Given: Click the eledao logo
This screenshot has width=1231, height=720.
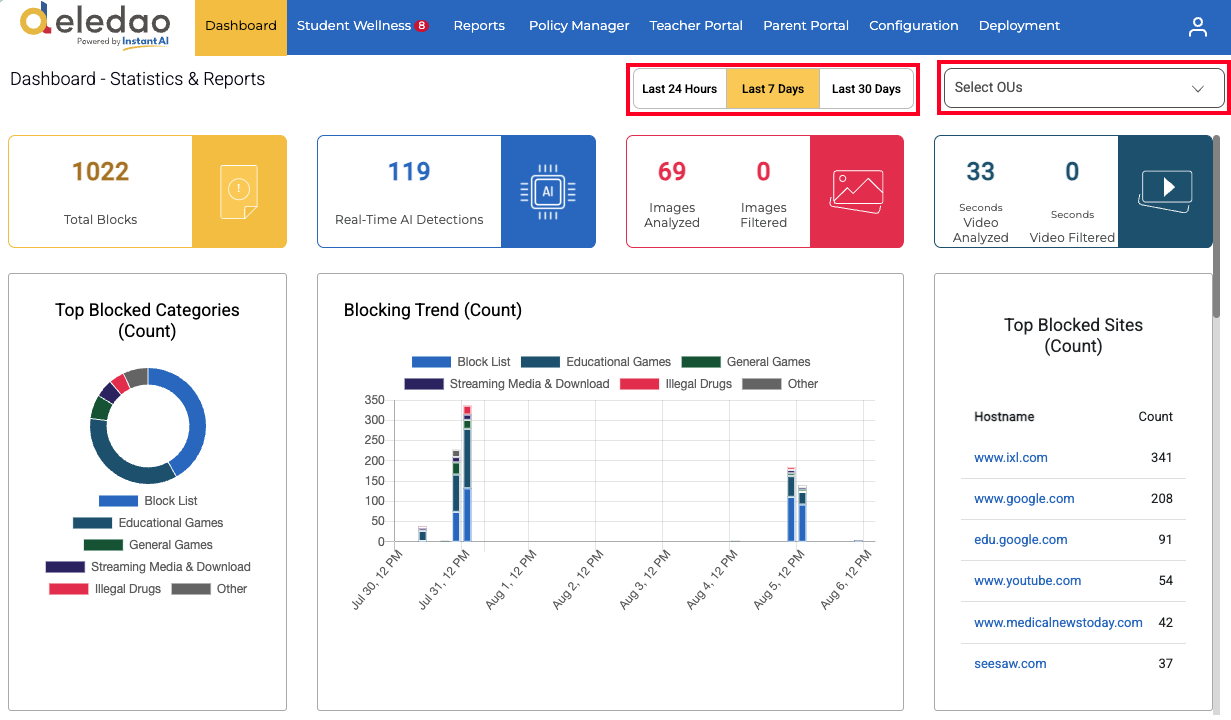Looking at the screenshot, I should point(95,25).
